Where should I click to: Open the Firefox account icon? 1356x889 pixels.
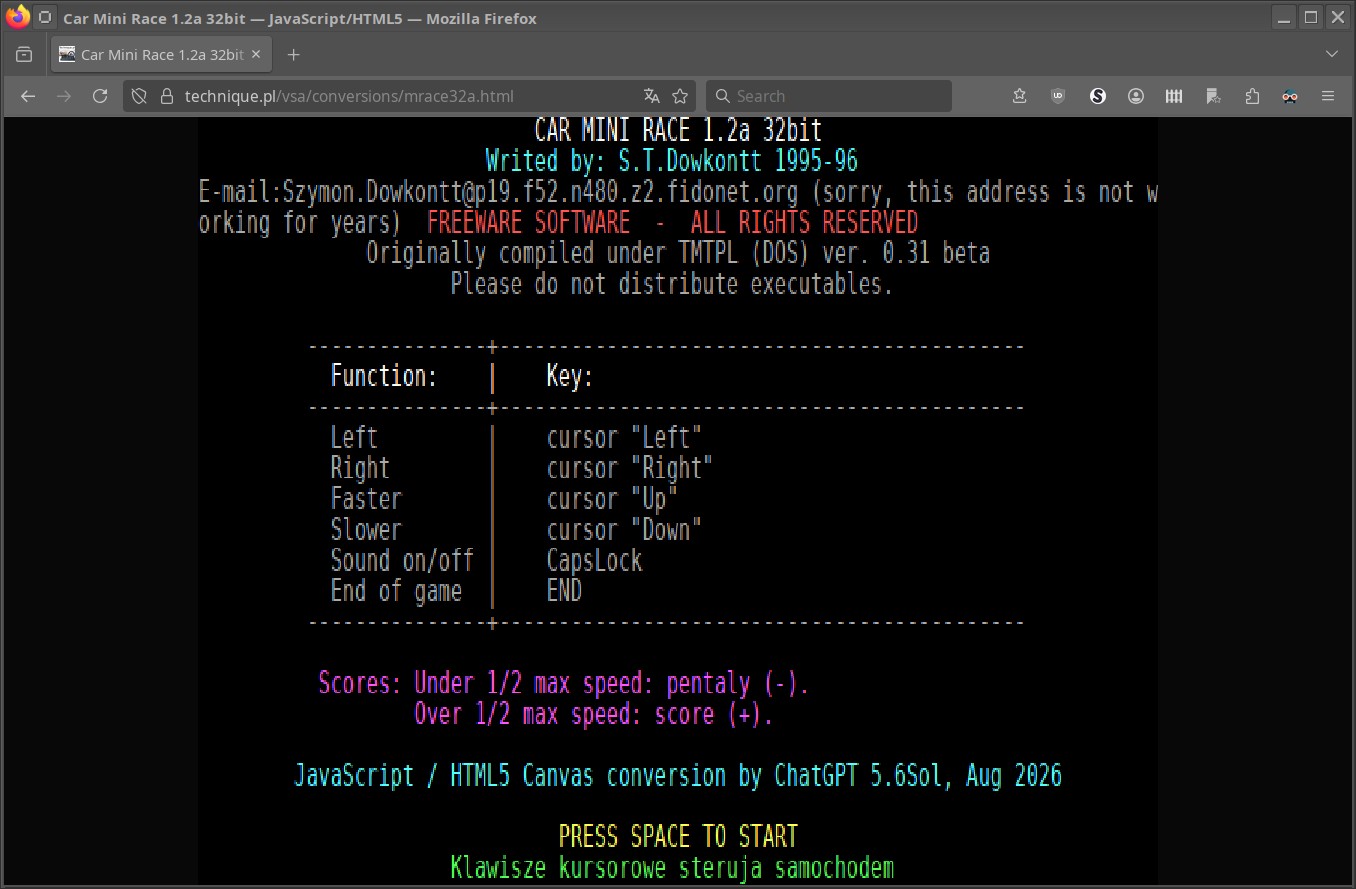(x=1136, y=96)
